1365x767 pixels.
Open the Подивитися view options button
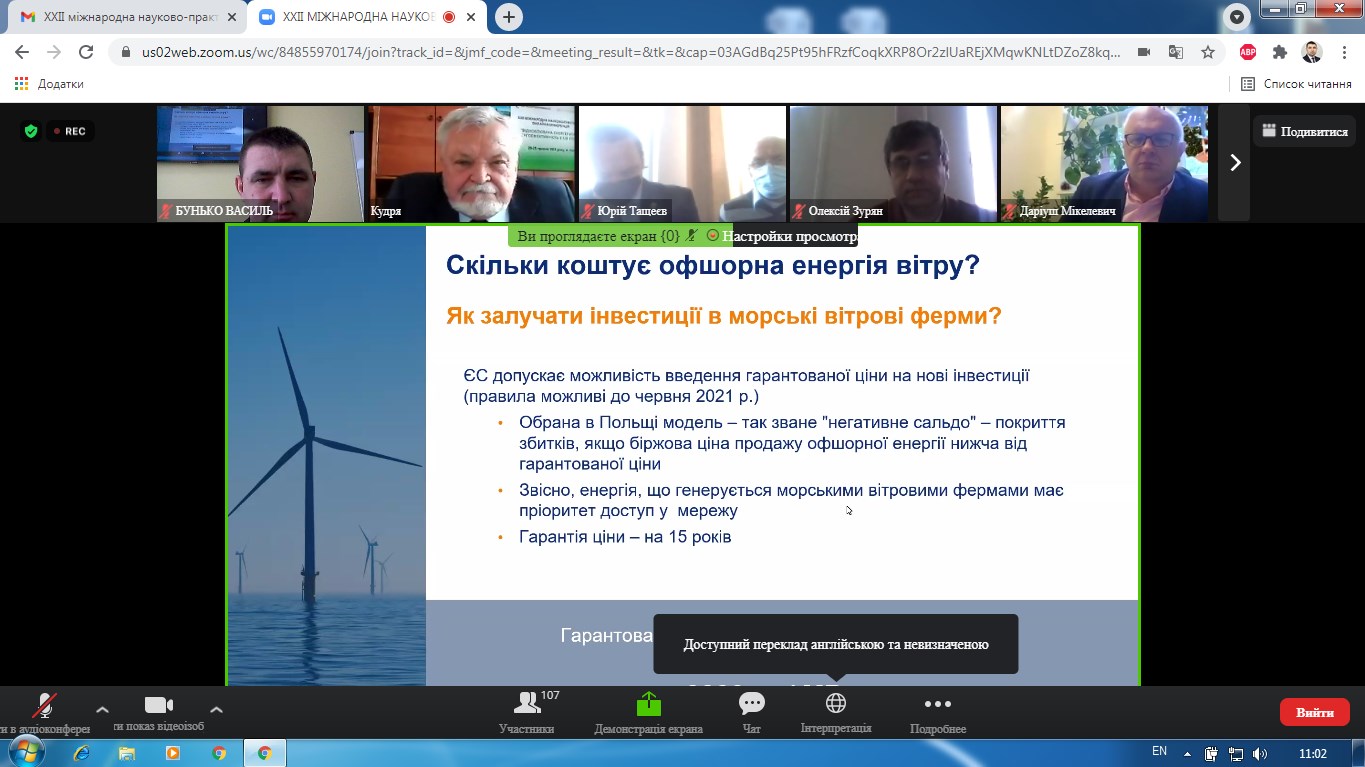tap(1304, 131)
